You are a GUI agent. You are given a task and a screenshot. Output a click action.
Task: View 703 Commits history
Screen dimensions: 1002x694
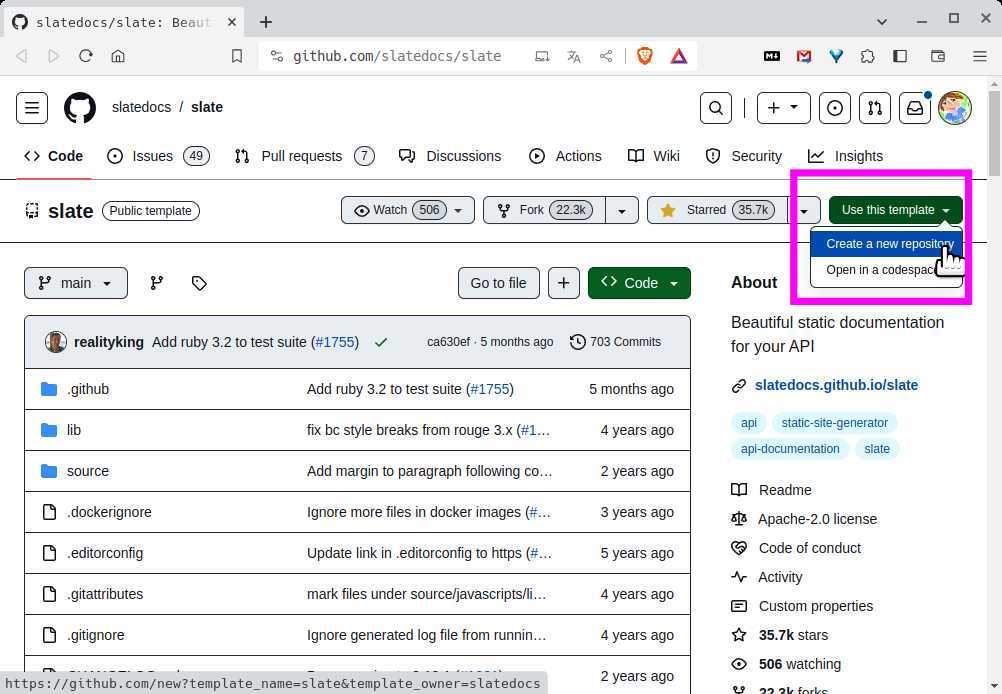[615, 342]
